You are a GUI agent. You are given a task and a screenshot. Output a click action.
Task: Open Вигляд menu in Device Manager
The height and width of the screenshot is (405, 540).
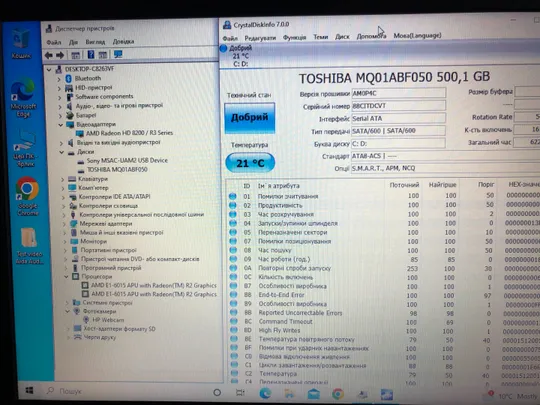click(x=95, y=42)
